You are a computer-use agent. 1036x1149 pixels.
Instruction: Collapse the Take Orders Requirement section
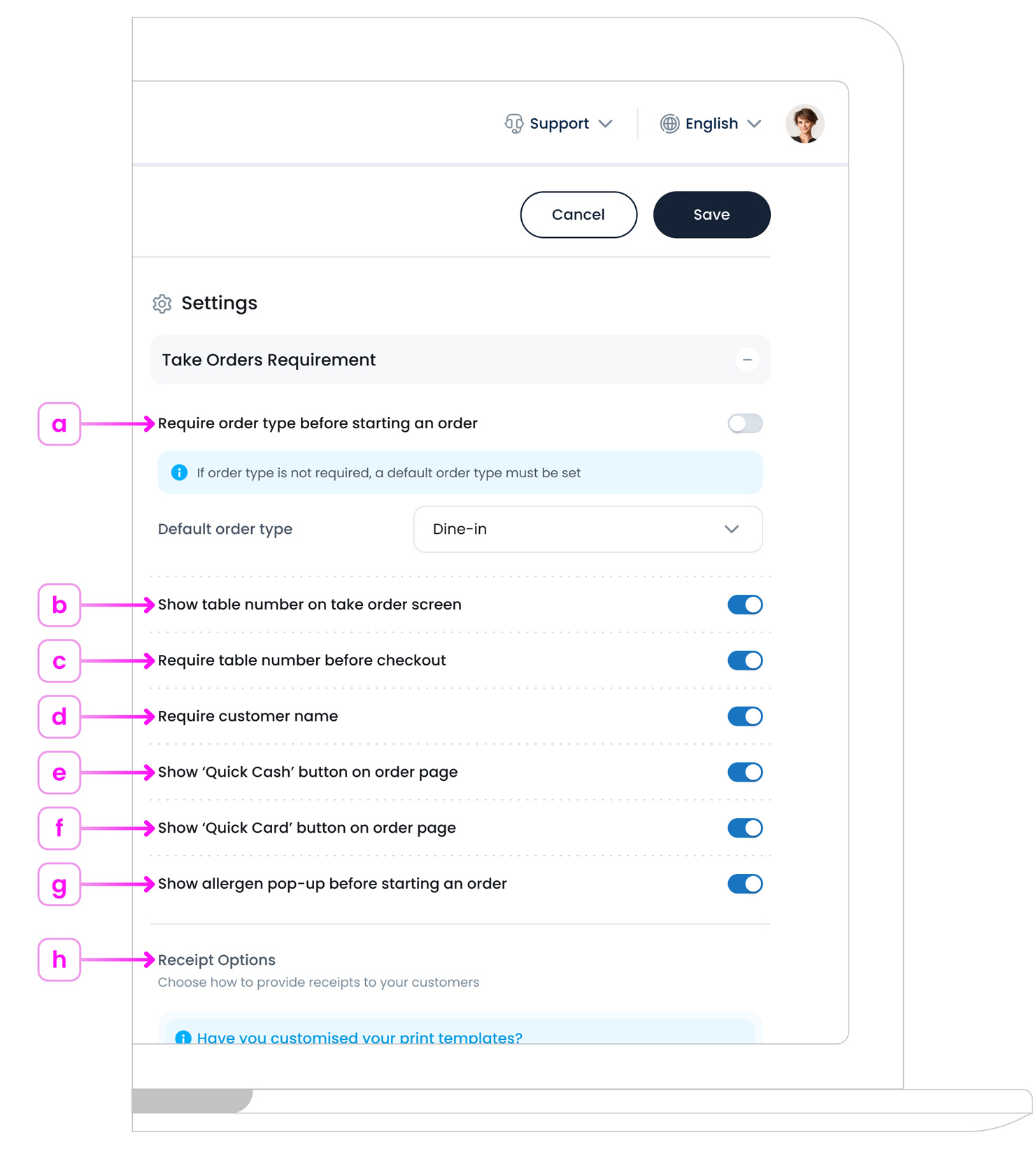pos(746,360)
